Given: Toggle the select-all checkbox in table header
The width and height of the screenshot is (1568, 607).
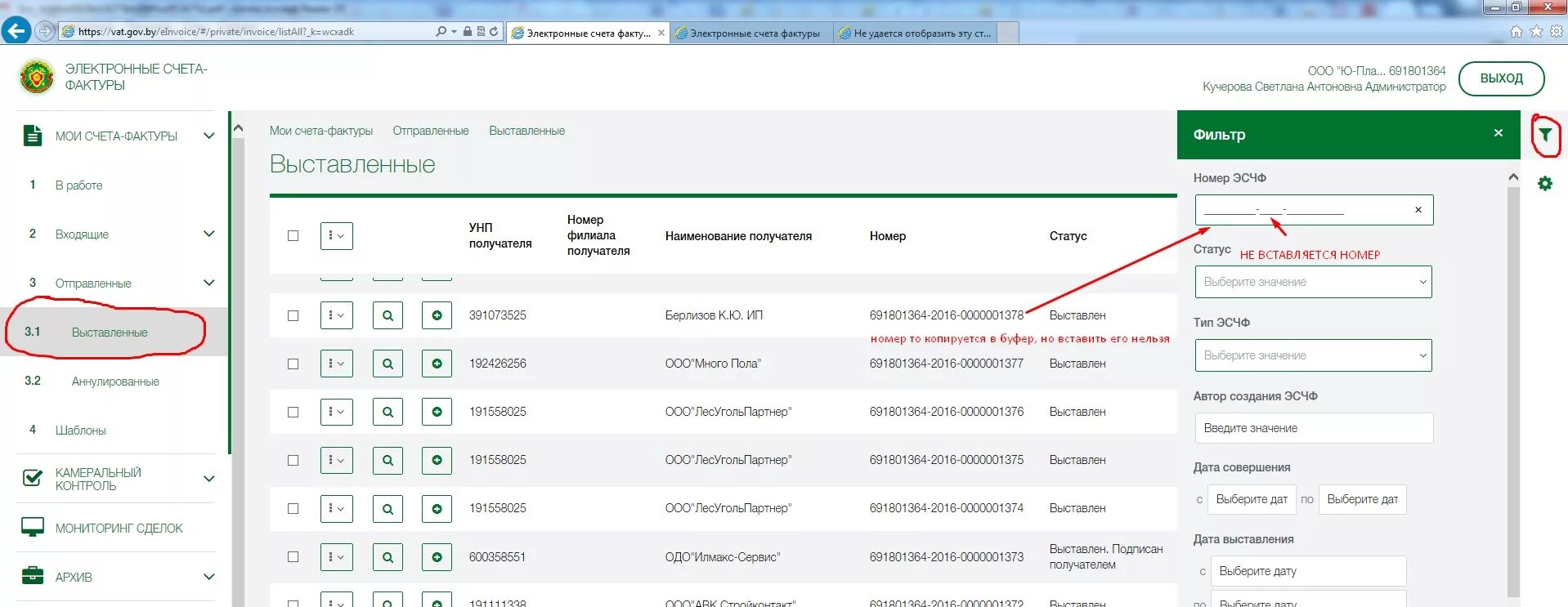Looking at the screenshot, I should click(x=293, y=235).
